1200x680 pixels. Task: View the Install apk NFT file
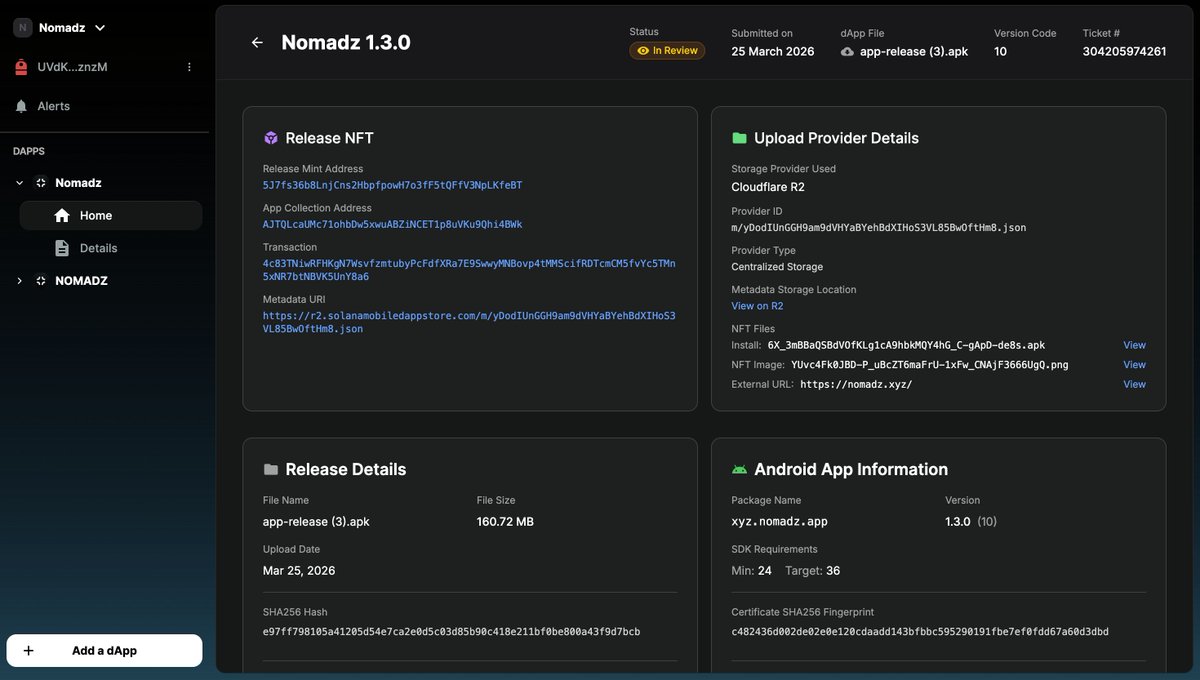pyautogui.click(x=1134, y=345)
